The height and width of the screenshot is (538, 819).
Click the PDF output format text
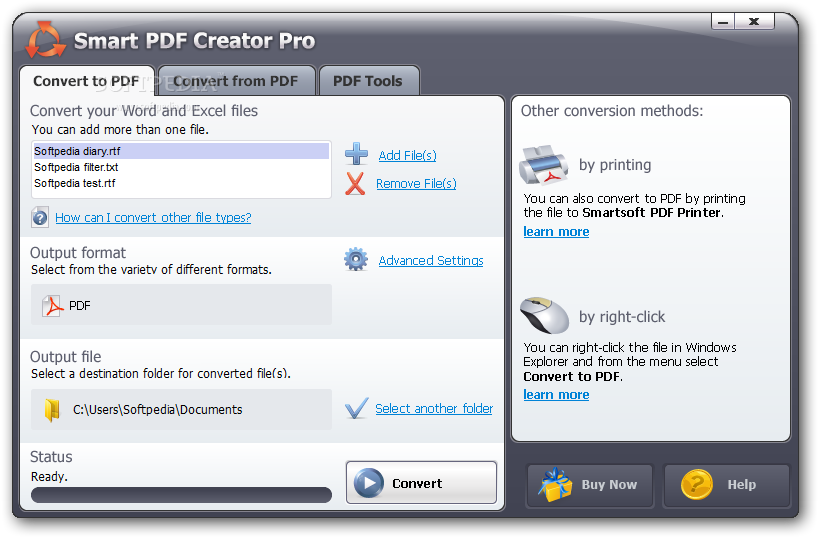80,306
